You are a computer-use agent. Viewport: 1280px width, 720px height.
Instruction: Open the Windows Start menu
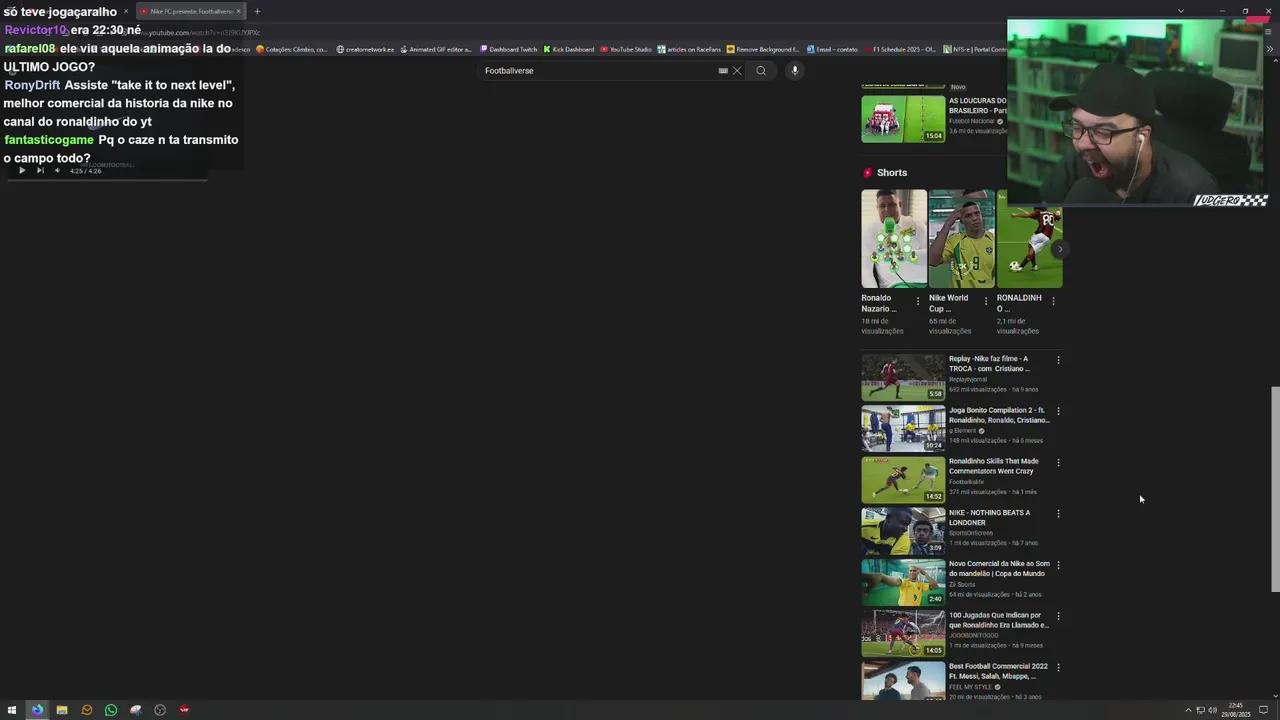pyautogui.click(x=12, y=710)
